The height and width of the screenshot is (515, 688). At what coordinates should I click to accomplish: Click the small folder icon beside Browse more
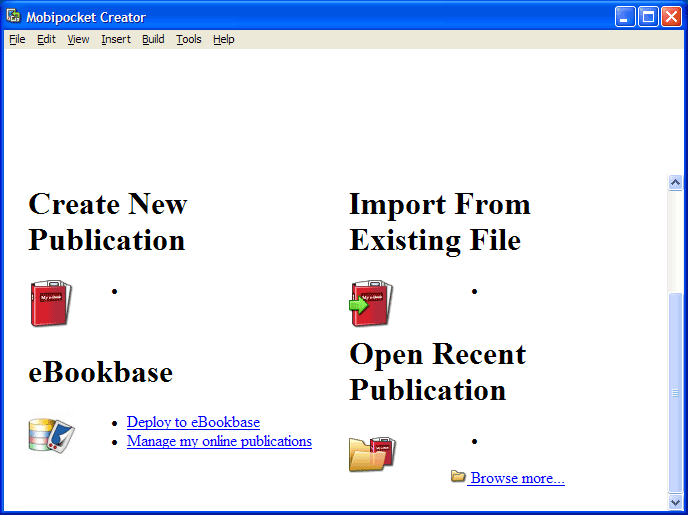click(x=458, y=476)
